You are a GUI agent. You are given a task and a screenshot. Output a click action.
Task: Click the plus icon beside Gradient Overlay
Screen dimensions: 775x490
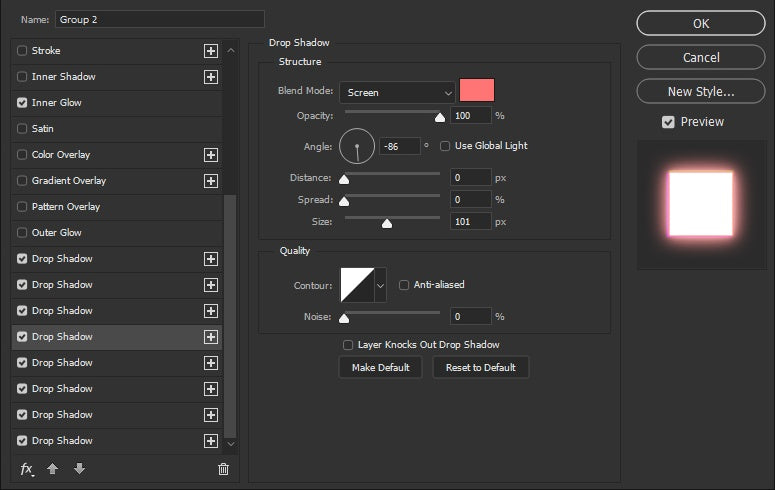211,181
